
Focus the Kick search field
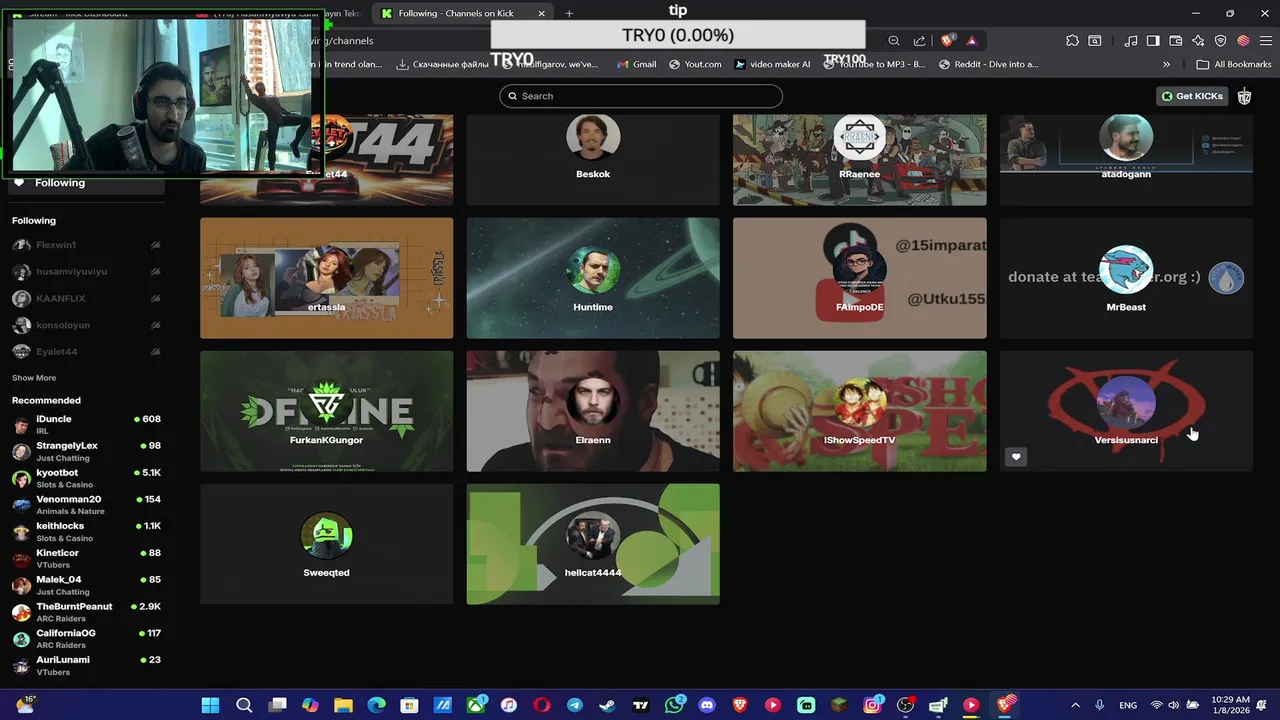(x=641, y=96)
